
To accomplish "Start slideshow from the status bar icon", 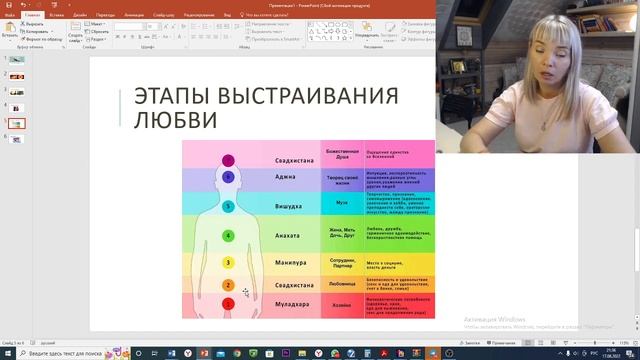I will point(565,343).
